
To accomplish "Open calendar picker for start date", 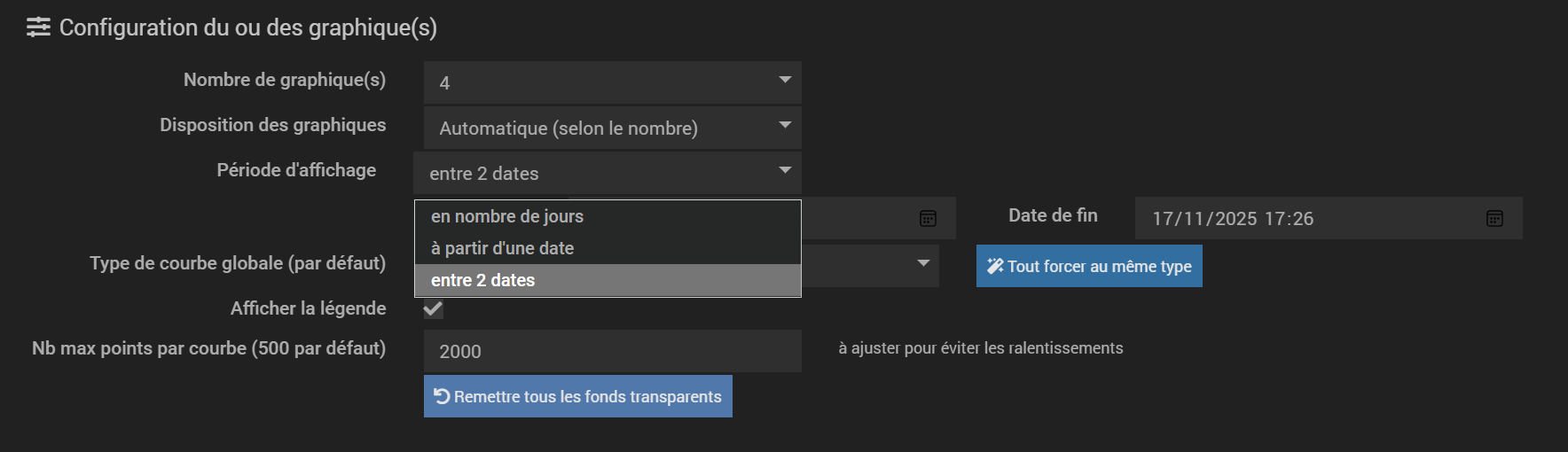I will [928, 218].
